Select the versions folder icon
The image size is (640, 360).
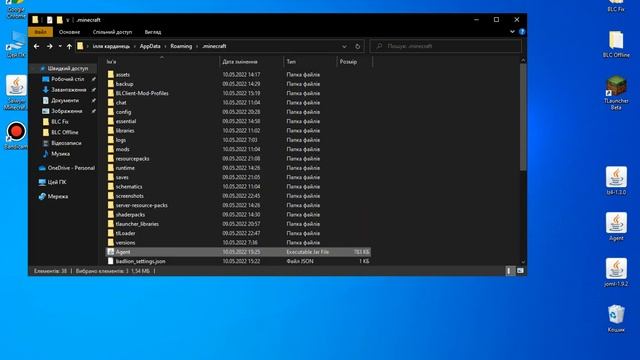[111, 243]
